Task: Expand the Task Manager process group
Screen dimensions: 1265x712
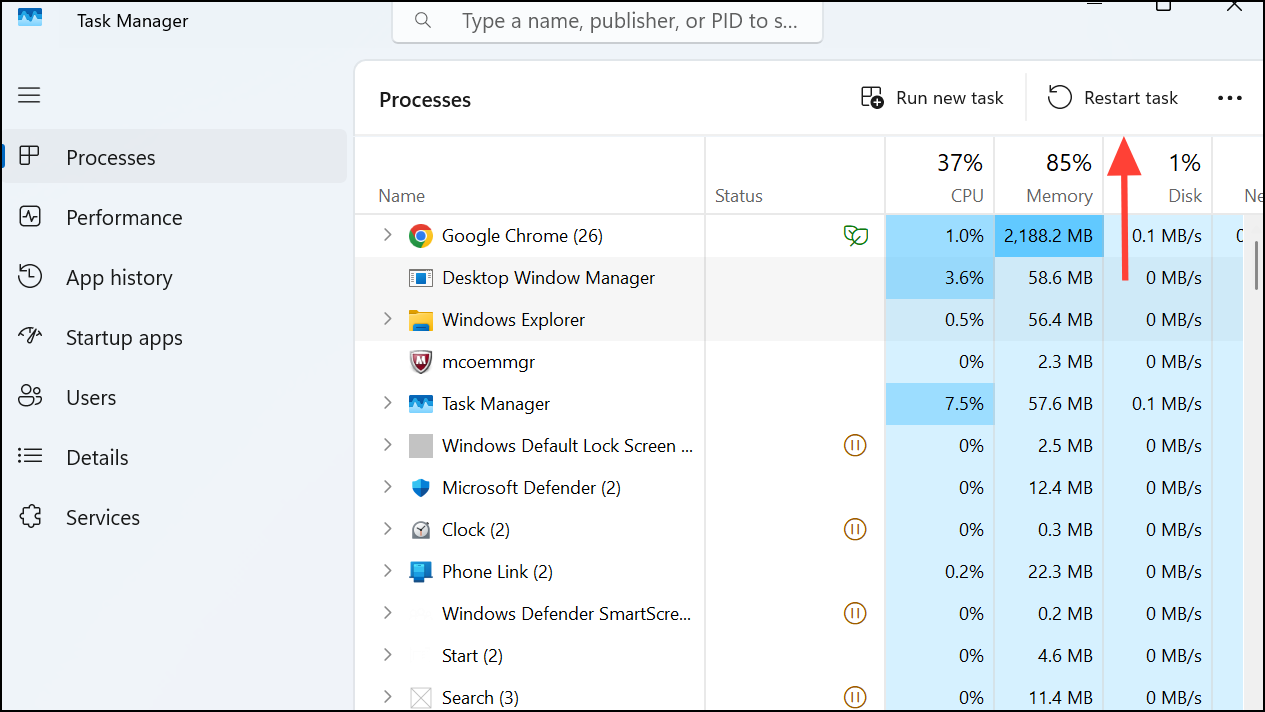Action: point(388,404)
